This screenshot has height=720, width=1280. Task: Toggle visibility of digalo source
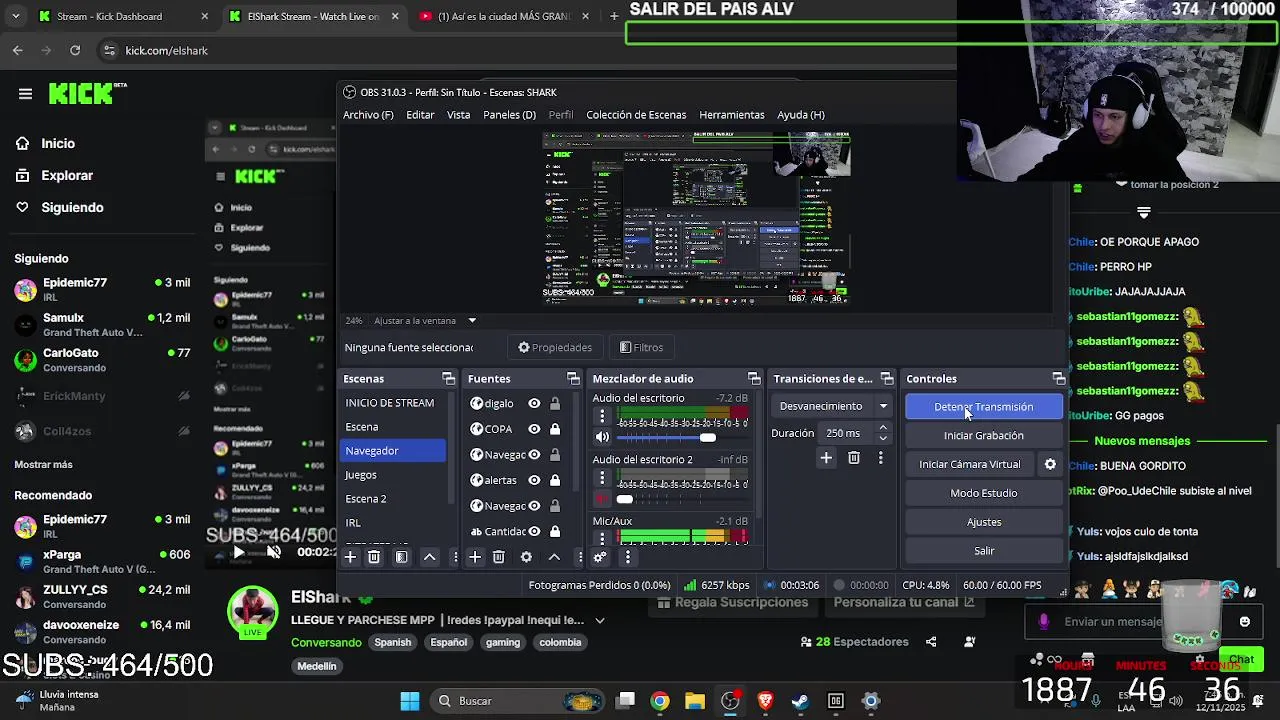(x=534, y=404)
